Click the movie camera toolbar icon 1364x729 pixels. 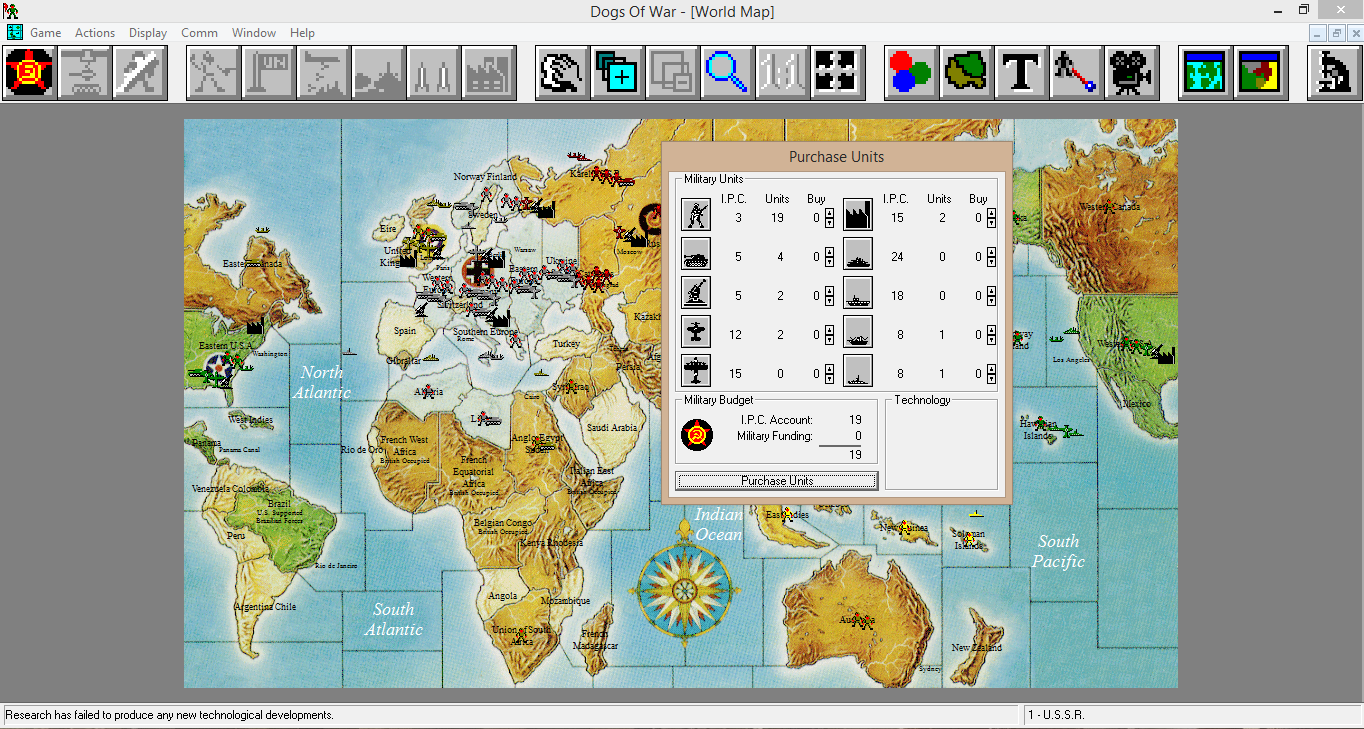pos(1132,72)
